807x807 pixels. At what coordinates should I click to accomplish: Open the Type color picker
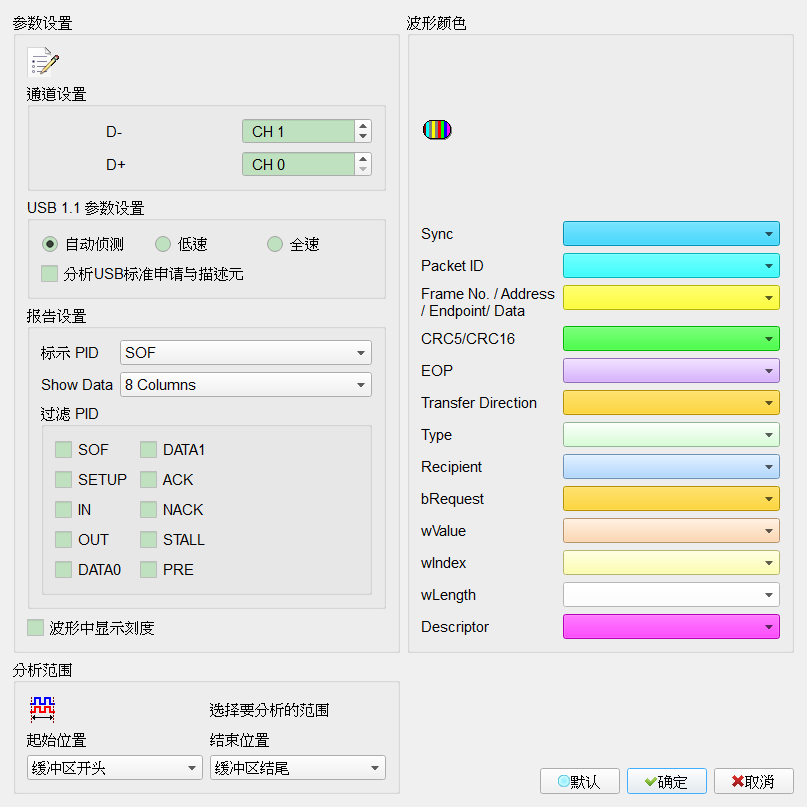tap(671, 435)
